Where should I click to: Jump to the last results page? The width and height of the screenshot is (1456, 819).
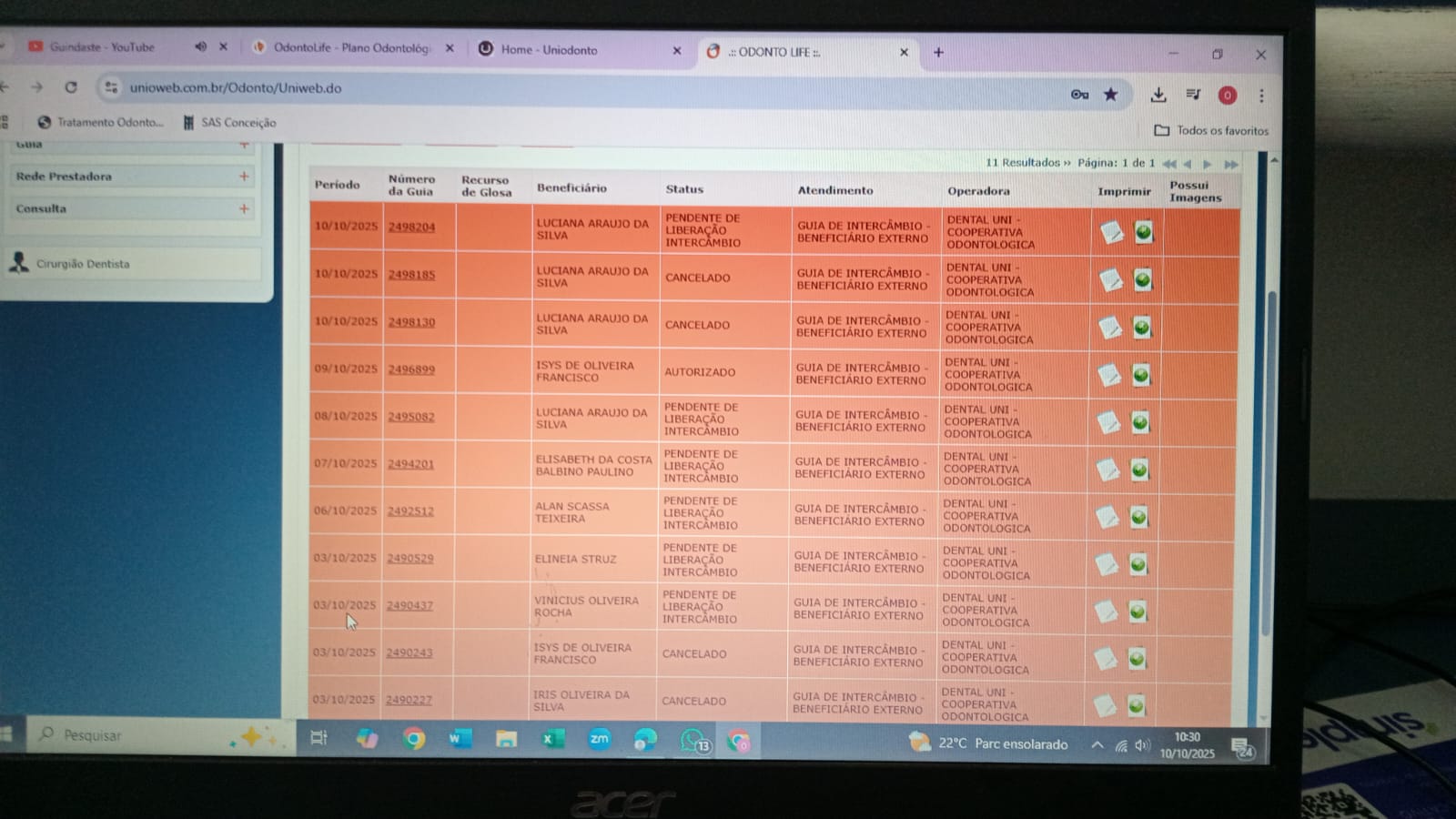coord(1231,165)
